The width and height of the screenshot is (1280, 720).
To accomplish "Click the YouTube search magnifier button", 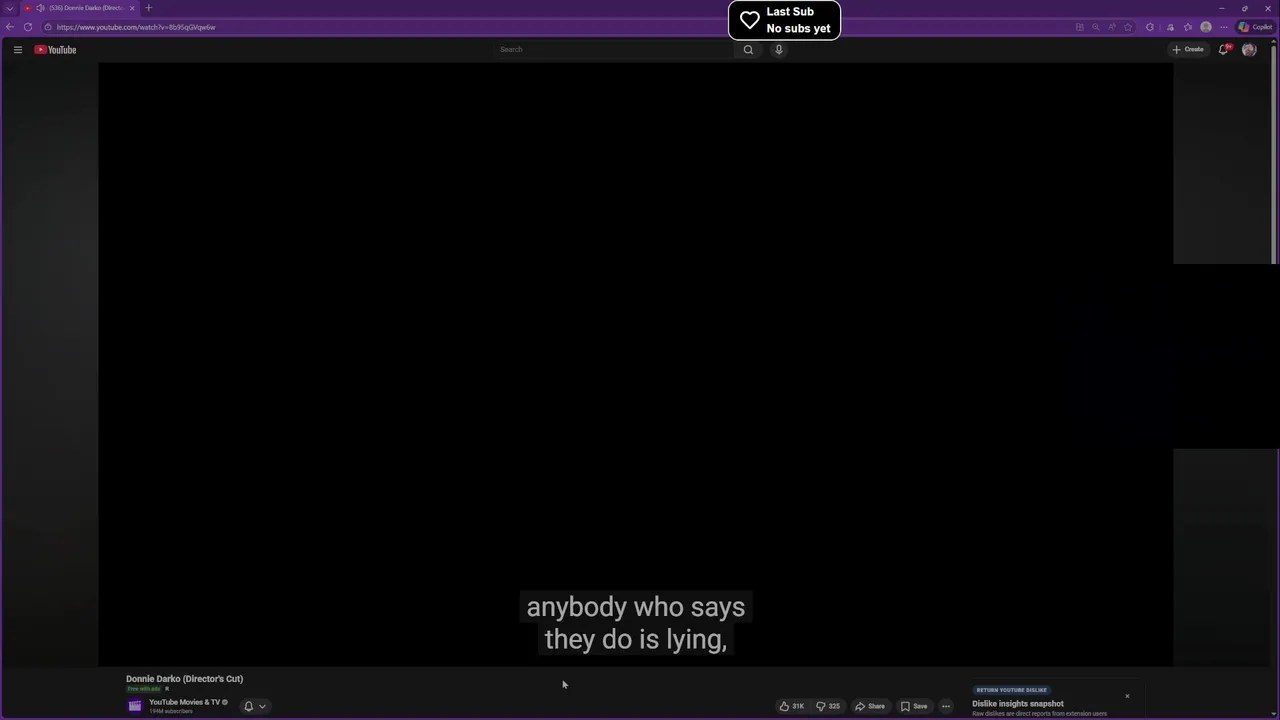I will tap(748, 49).
